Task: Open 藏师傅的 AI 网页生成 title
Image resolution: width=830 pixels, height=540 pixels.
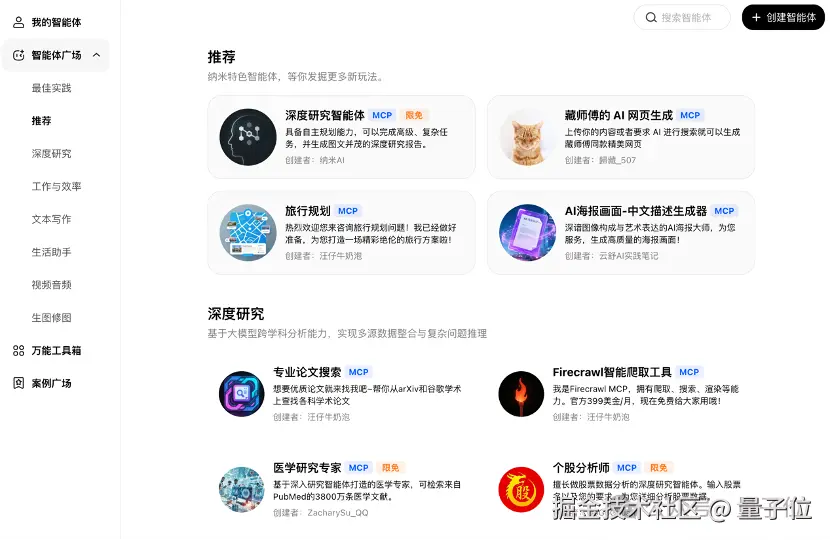Action: pos(618,115)
